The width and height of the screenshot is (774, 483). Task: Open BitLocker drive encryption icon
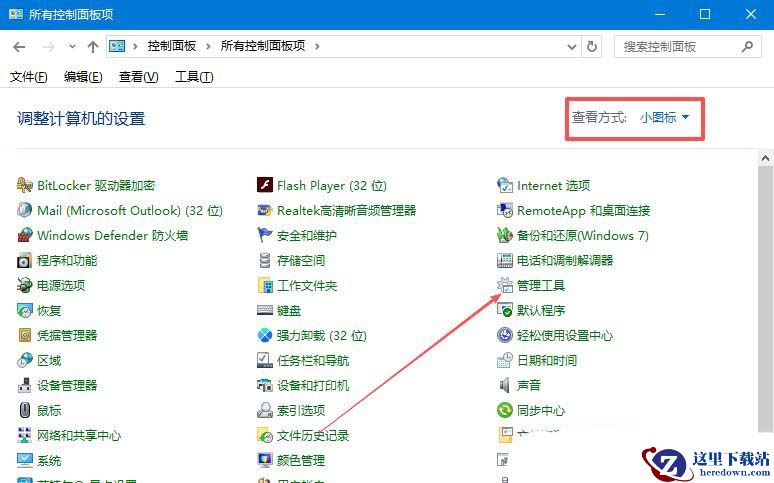24,185
